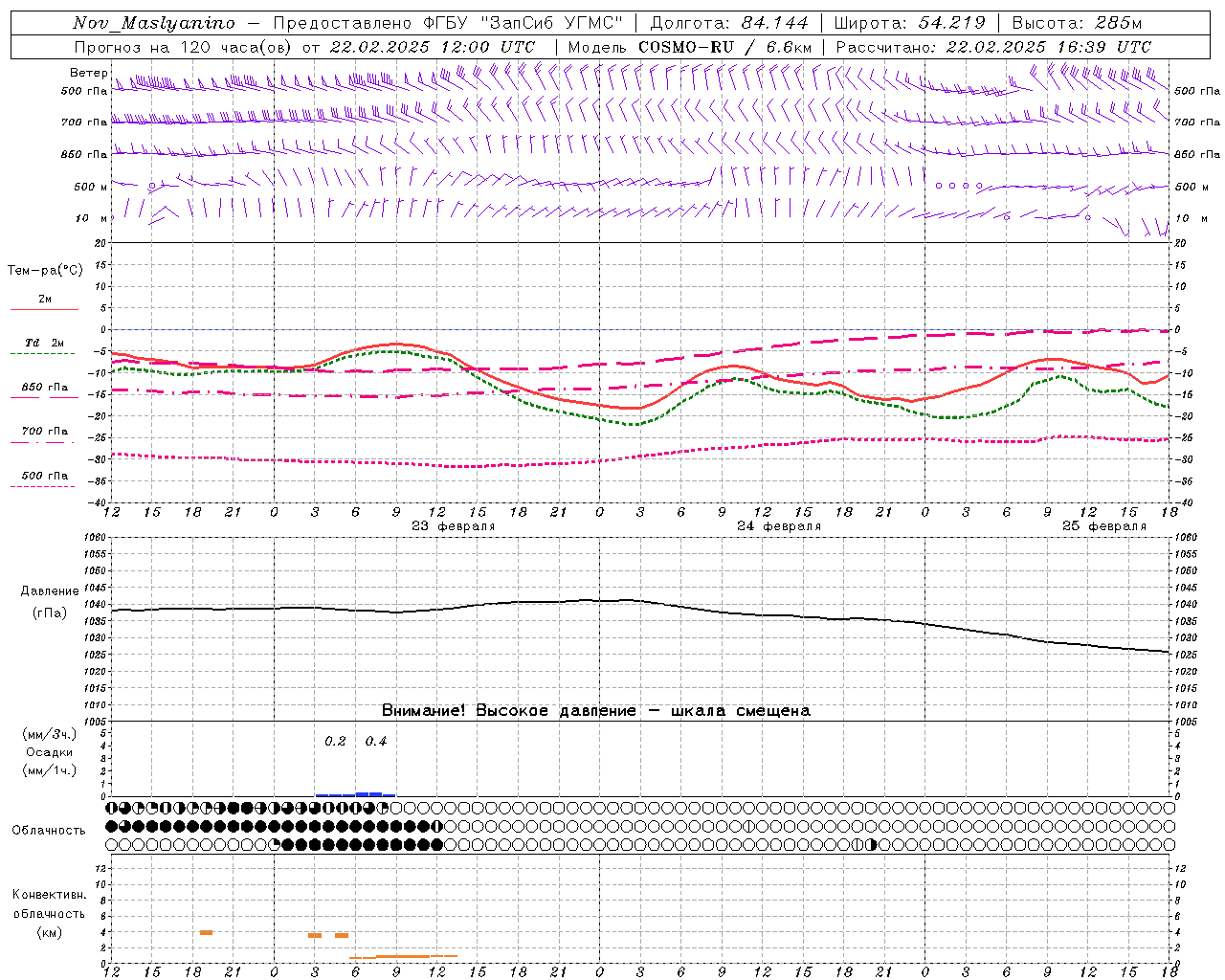Screen dimensions: 1225x980
Task: Click the high pressure warning Внимание! Высокое давление
Action: [x=509, y=710]
